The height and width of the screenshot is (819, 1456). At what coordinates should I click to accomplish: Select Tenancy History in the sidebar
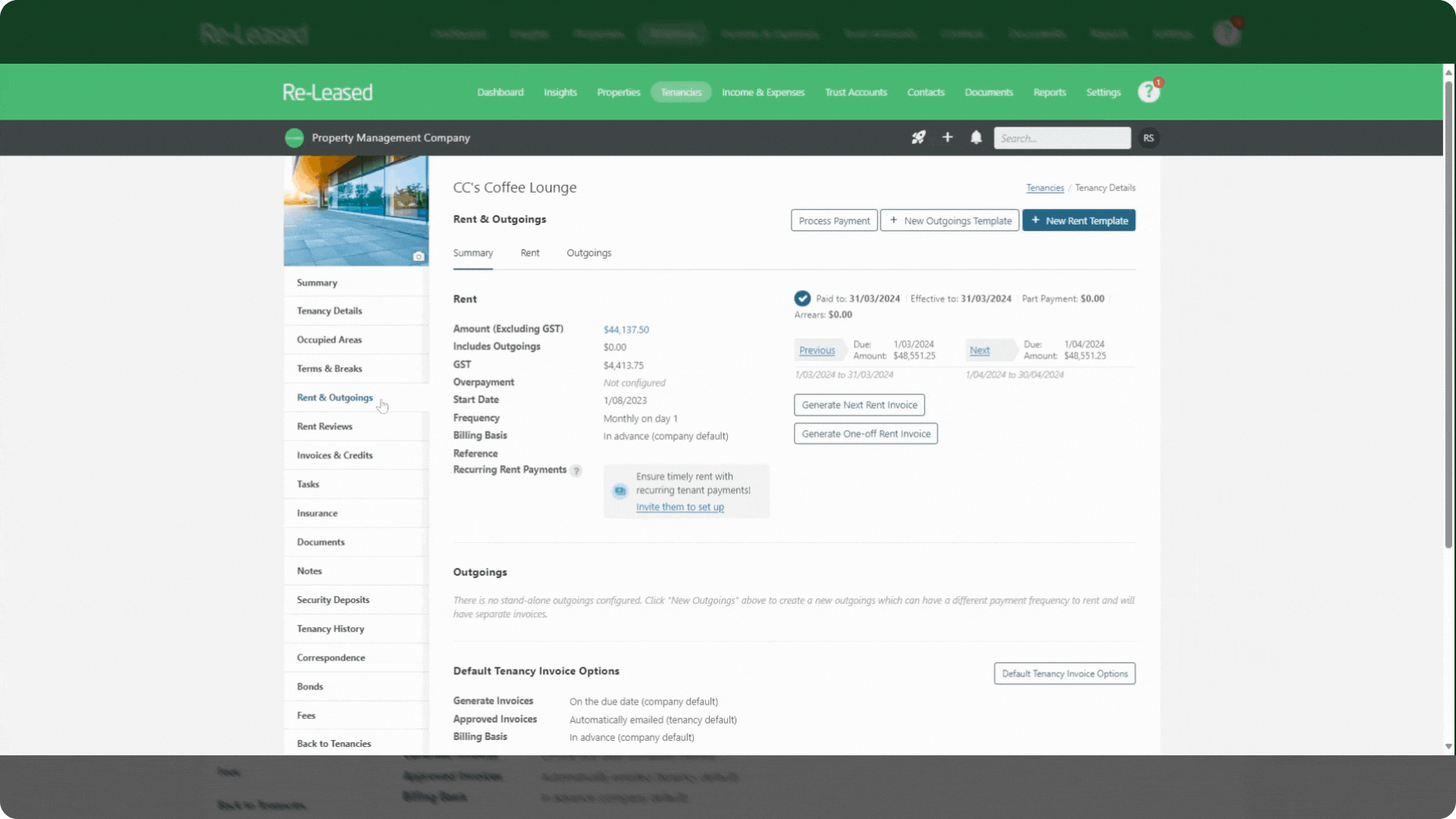click(356, 629)
